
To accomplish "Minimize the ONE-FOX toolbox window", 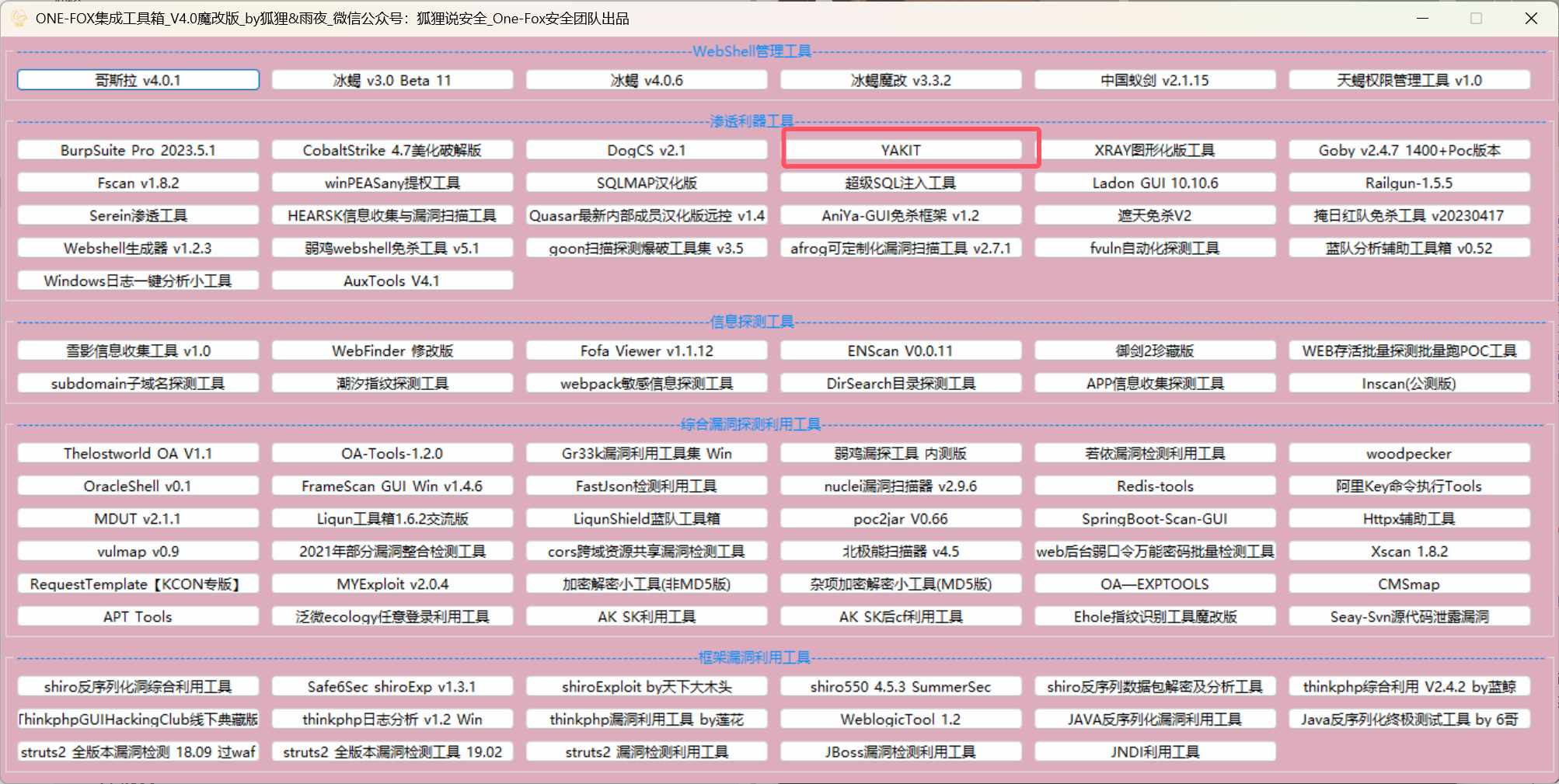I will (x=1423, y=18).
